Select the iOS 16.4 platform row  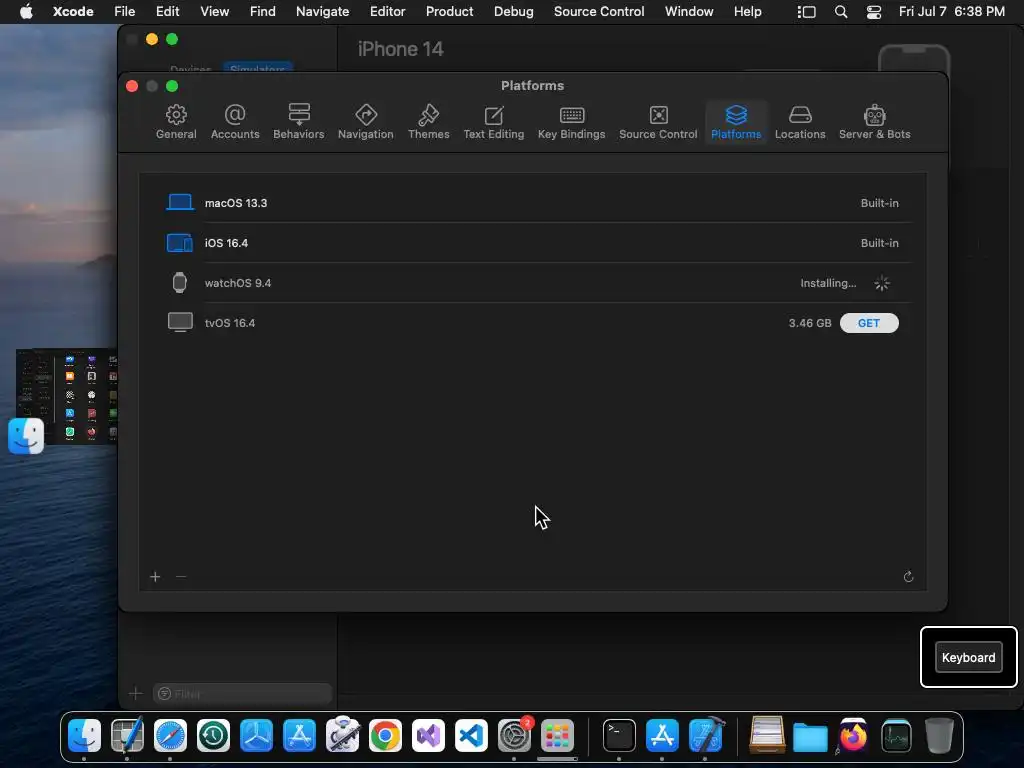[x=532, y=243]
